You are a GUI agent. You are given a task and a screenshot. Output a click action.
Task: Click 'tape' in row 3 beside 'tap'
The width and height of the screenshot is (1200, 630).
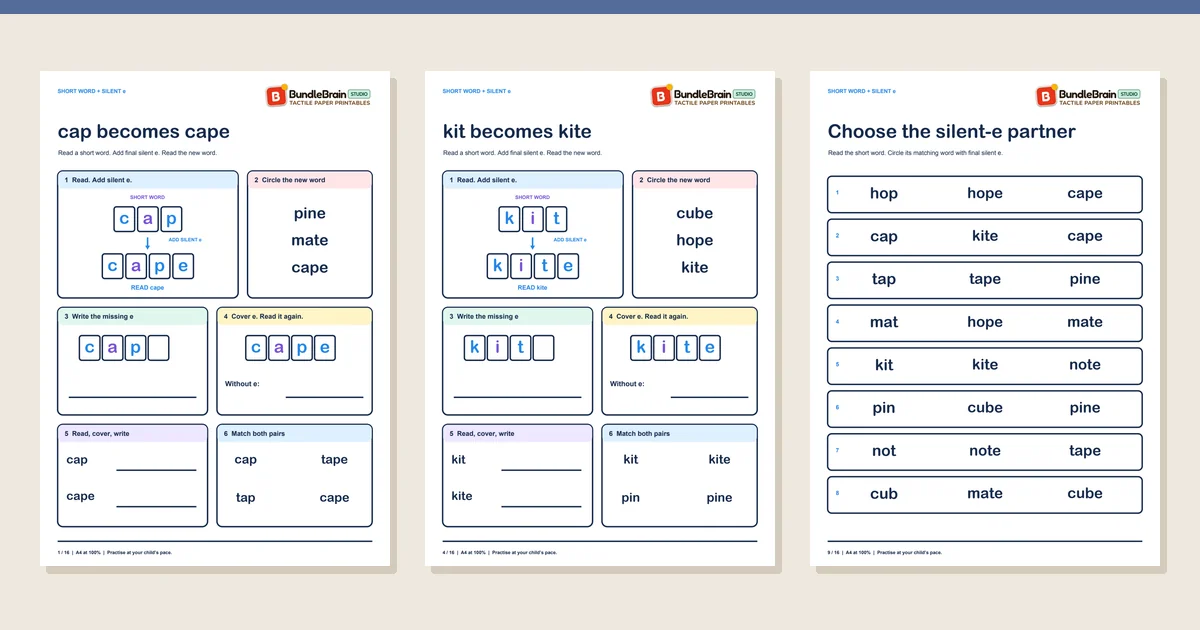[985, 280]
